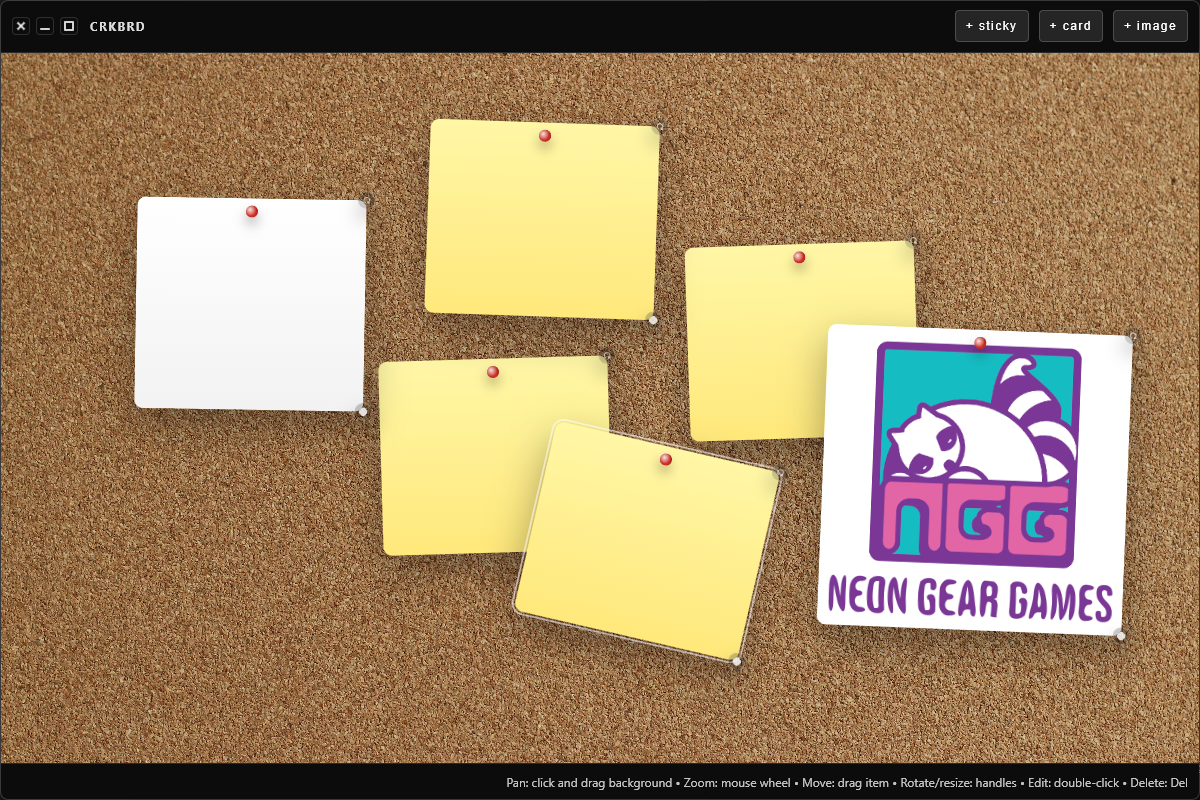1200x800 pixels.
Task: Close the CRKBRD window
Action: (21, 26)
